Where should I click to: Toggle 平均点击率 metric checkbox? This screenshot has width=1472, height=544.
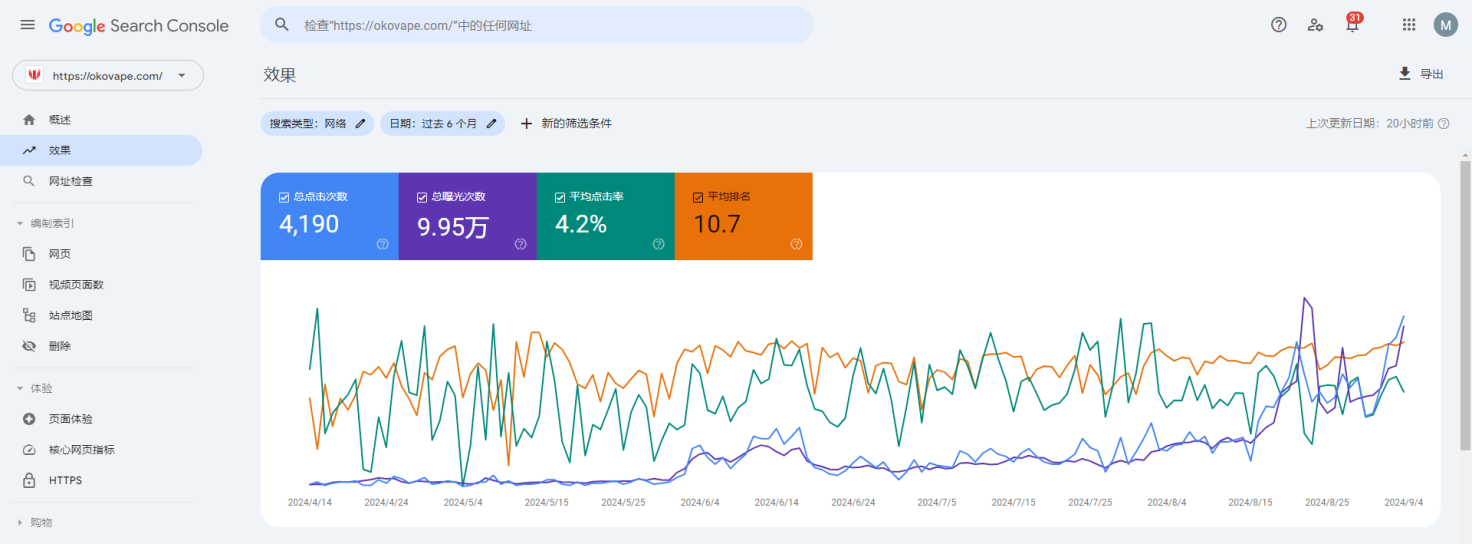coord(560,197)
